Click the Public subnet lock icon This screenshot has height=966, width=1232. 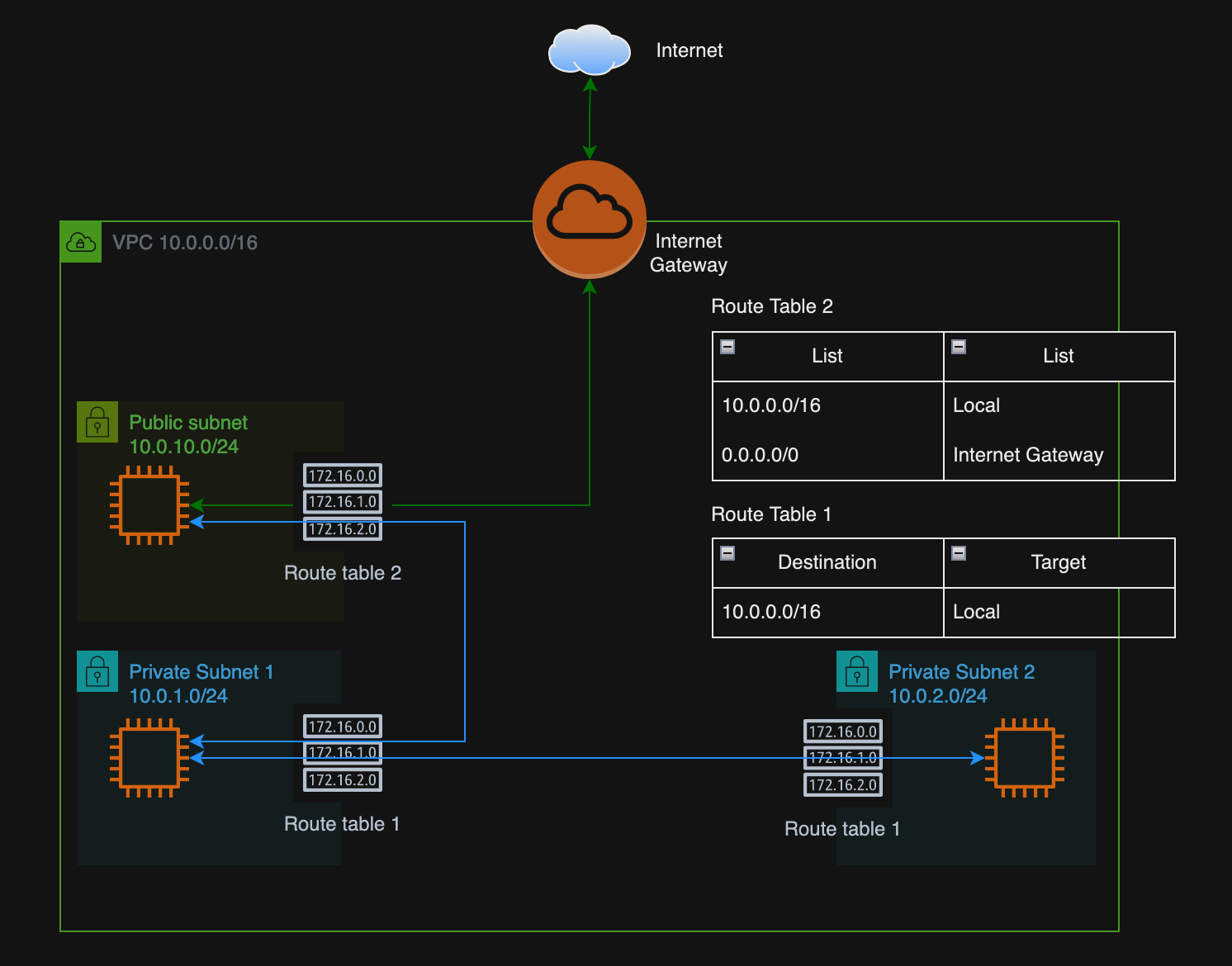point(97,424)
